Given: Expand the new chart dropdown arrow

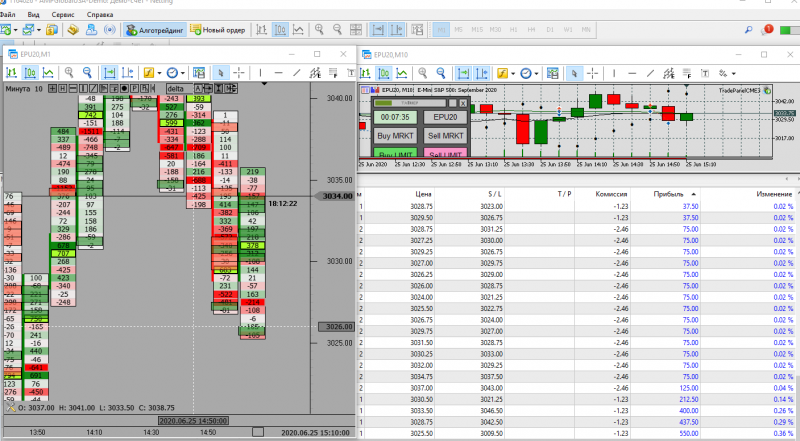Looking at the screenshot, I should click(x=15, y=30).
